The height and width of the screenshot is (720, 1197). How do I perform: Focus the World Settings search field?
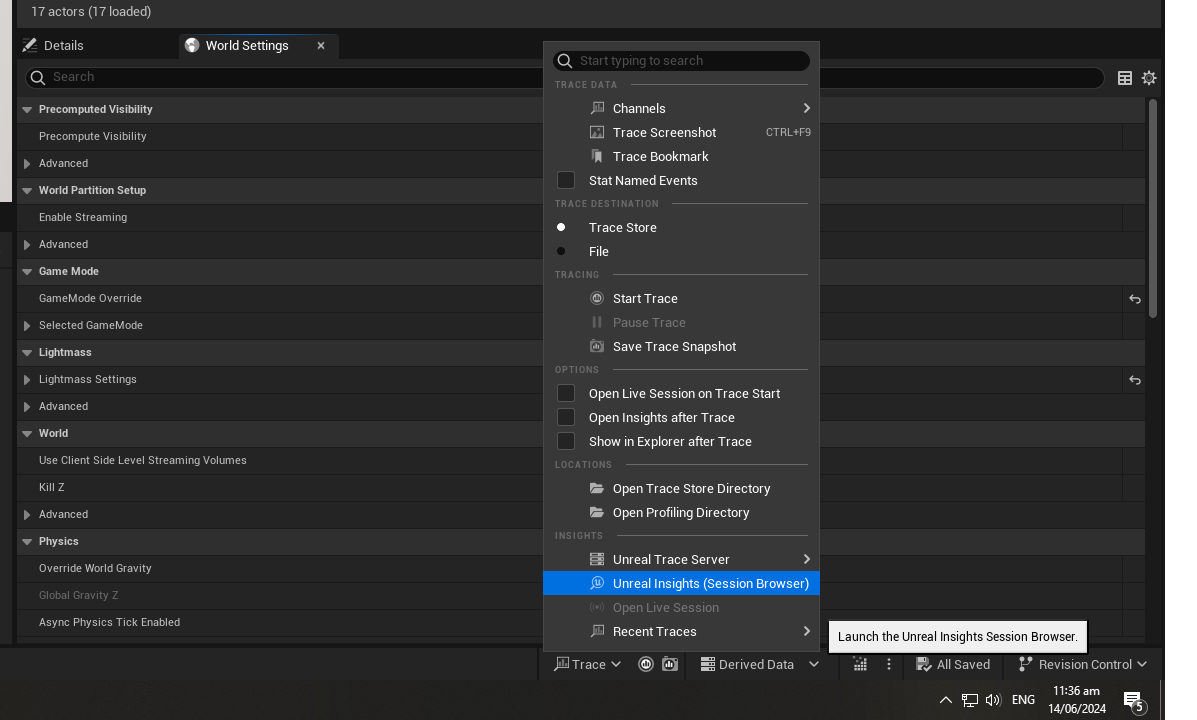coord(565,77)
